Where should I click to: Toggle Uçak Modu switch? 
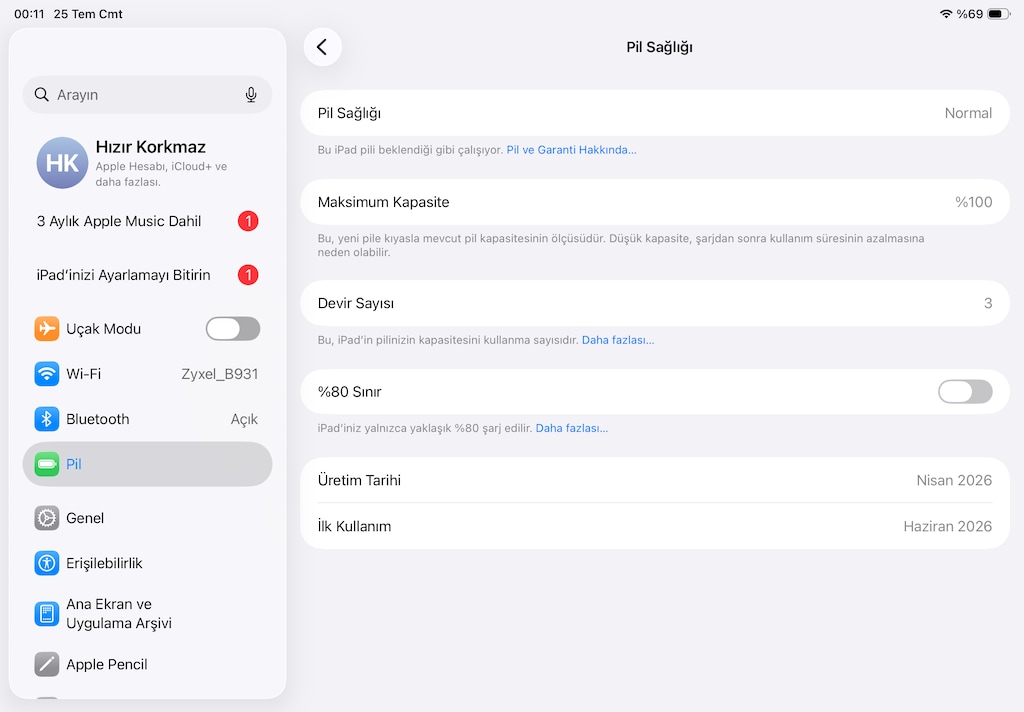click(x=233, y=329)
